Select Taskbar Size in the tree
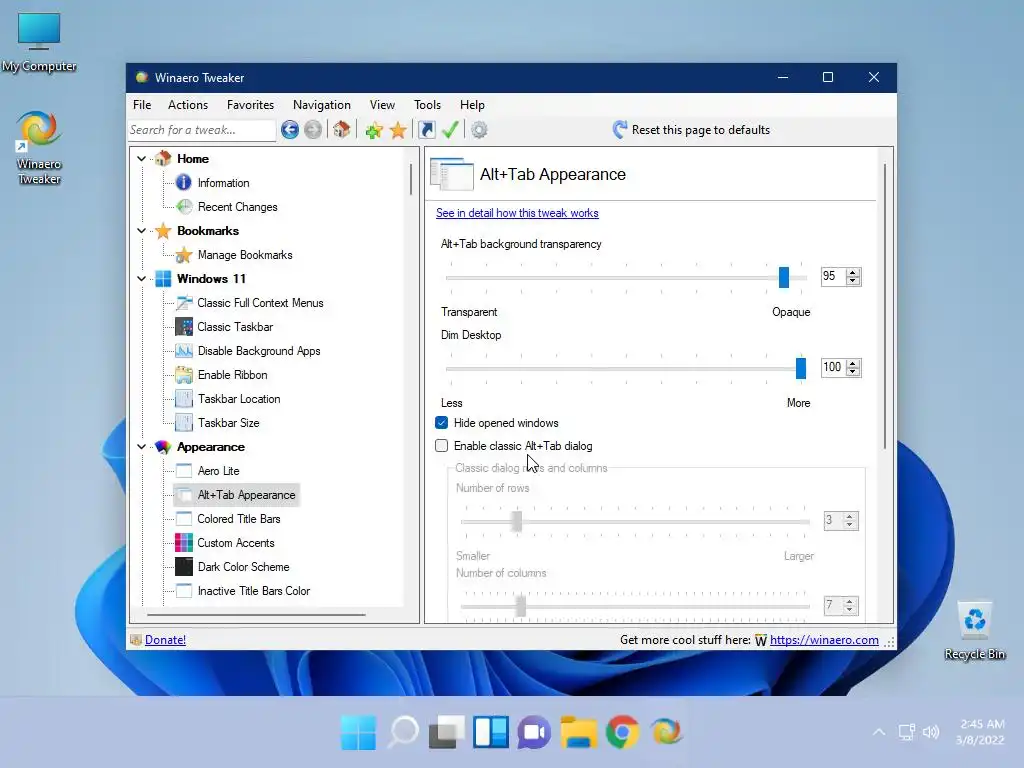This screenshot has height=768, width=1024. coord(229,423)
